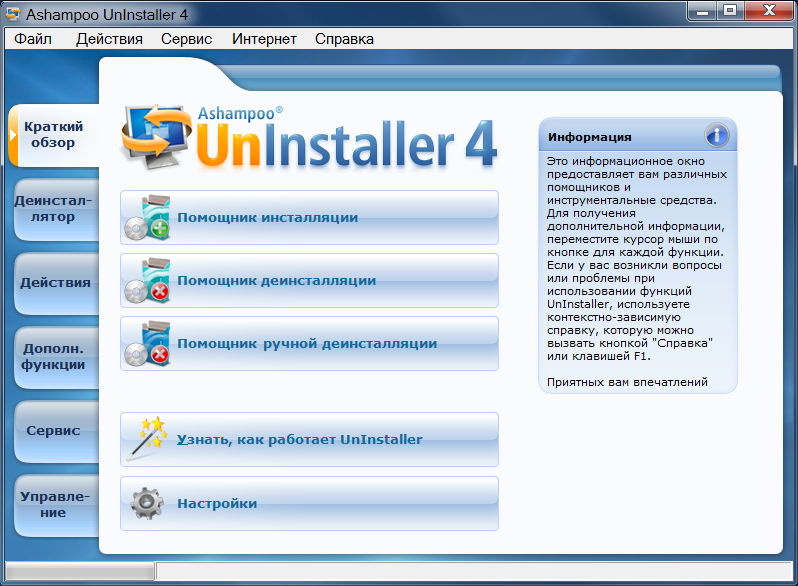Switch to the Дополн. функции side tab
This screenshot has width=798, height=586.
point(56,357)
